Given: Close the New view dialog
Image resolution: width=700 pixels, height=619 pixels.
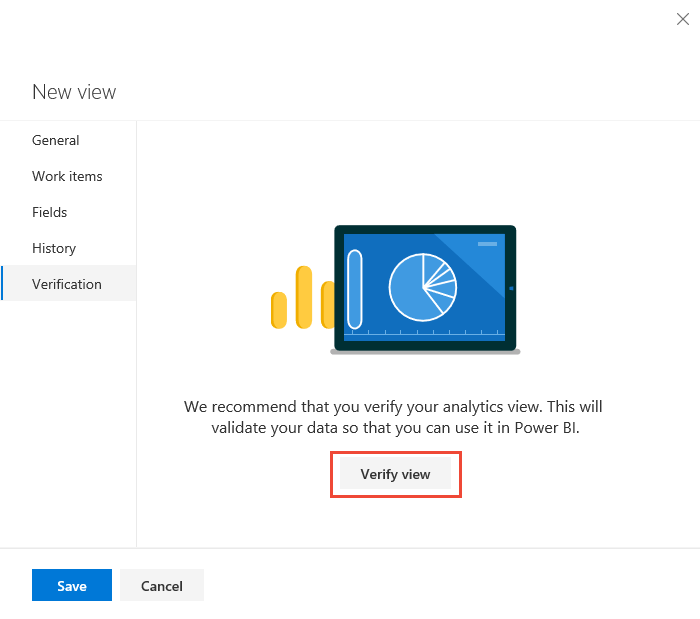Looking at the screenshot, I should point(683,19).
